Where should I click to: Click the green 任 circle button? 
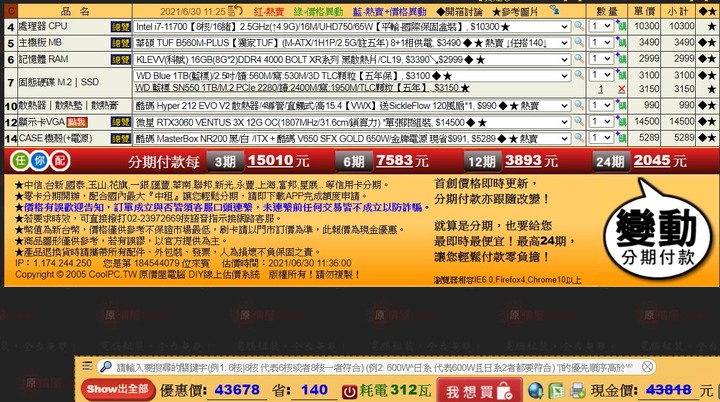tap(20, 160)
